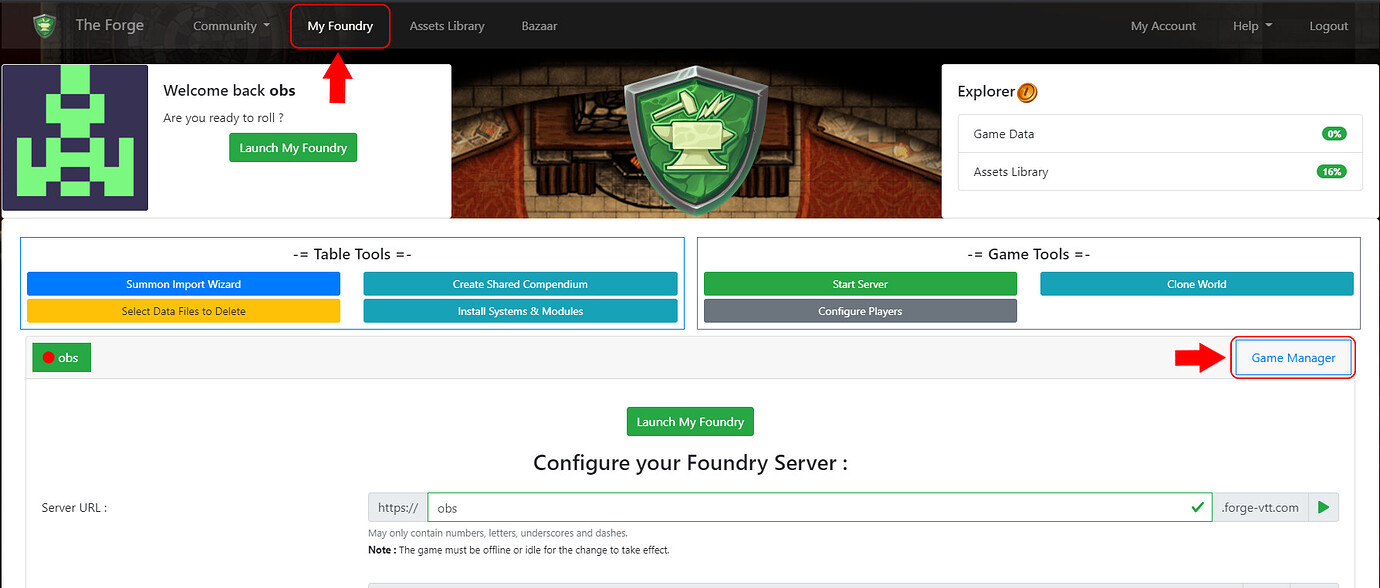Click the green launch arrow beside .forge-vtt.com
Viewport: 1380px width, 588px height.
[x=1322, y=507]
